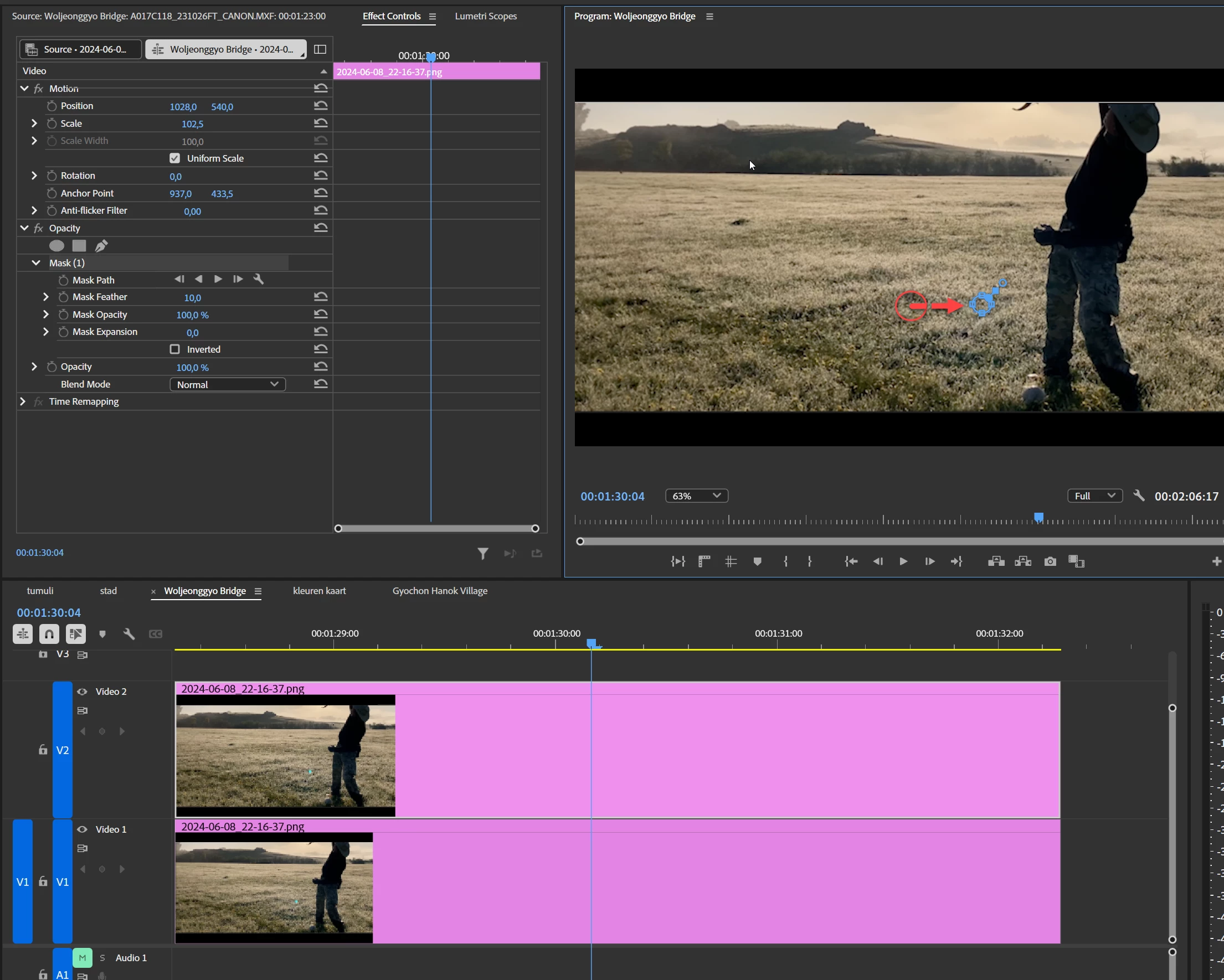Click the Program Monitor settings wrench
This screenshot has width=1224, height=980.
click(1138, 496)
